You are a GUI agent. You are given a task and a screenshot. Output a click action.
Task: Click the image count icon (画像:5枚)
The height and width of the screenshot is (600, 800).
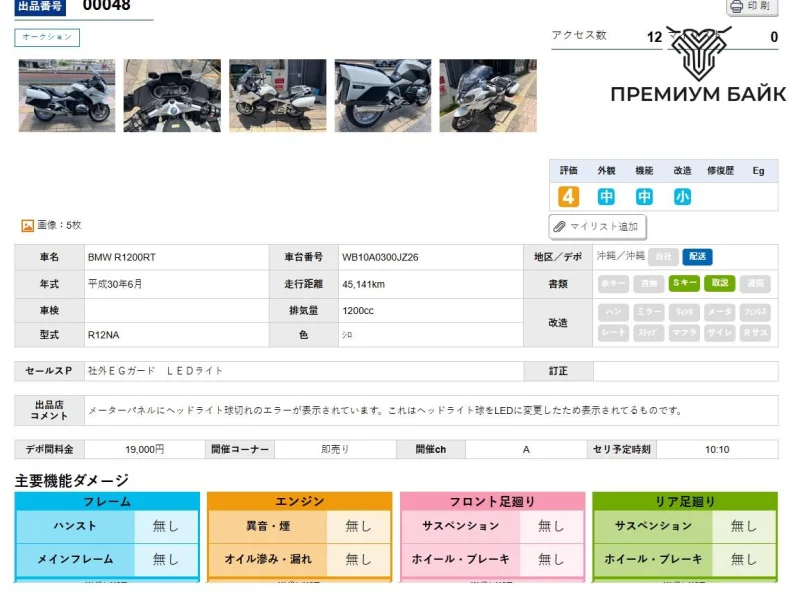point(28,226)
